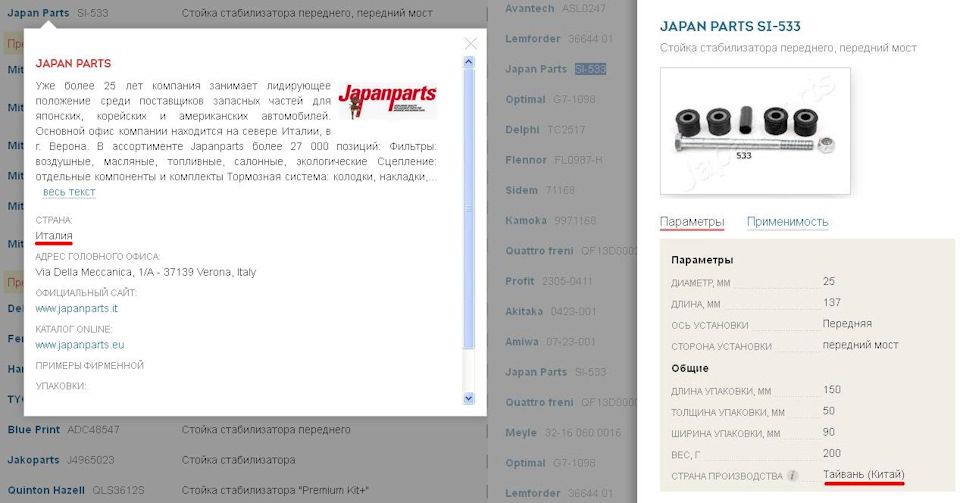This screenshot has height=503, width=960.
Task: Click the popup scrollbar down arrow
Action: pyautogui.click(x=469, y=398)
